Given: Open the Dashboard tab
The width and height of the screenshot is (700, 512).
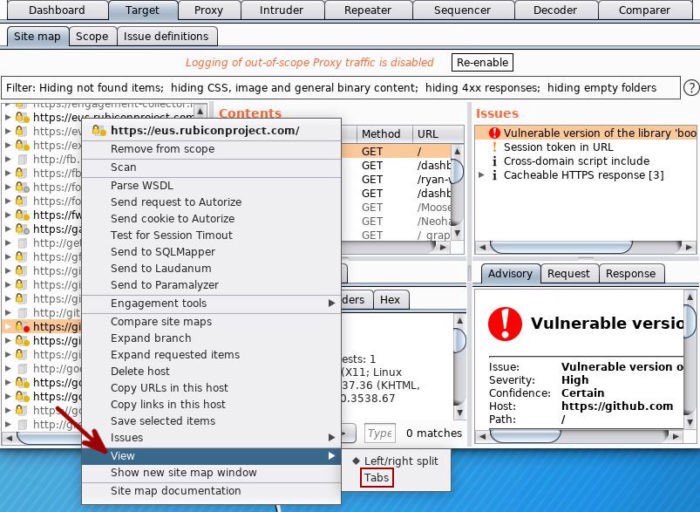Looking at the screenshot, I should click(x=57, y=10).
